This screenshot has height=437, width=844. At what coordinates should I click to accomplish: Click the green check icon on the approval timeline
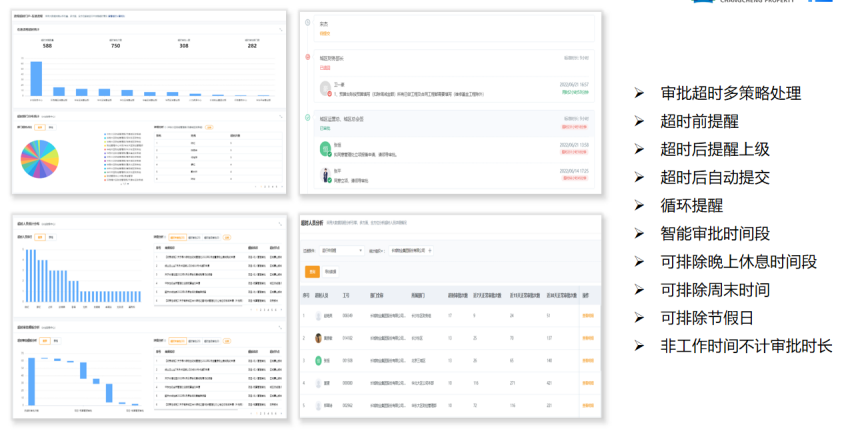307,117
